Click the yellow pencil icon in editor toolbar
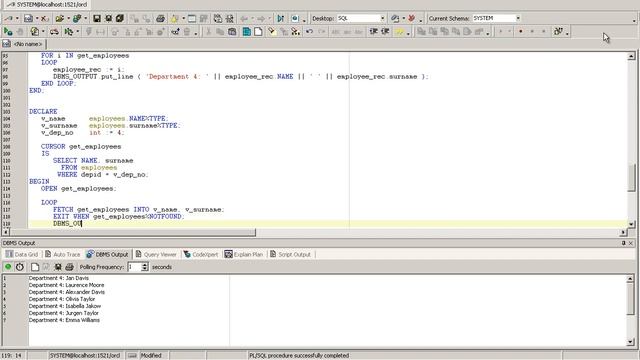Screen dimensions: 640x360 click(x=272, y=31)
